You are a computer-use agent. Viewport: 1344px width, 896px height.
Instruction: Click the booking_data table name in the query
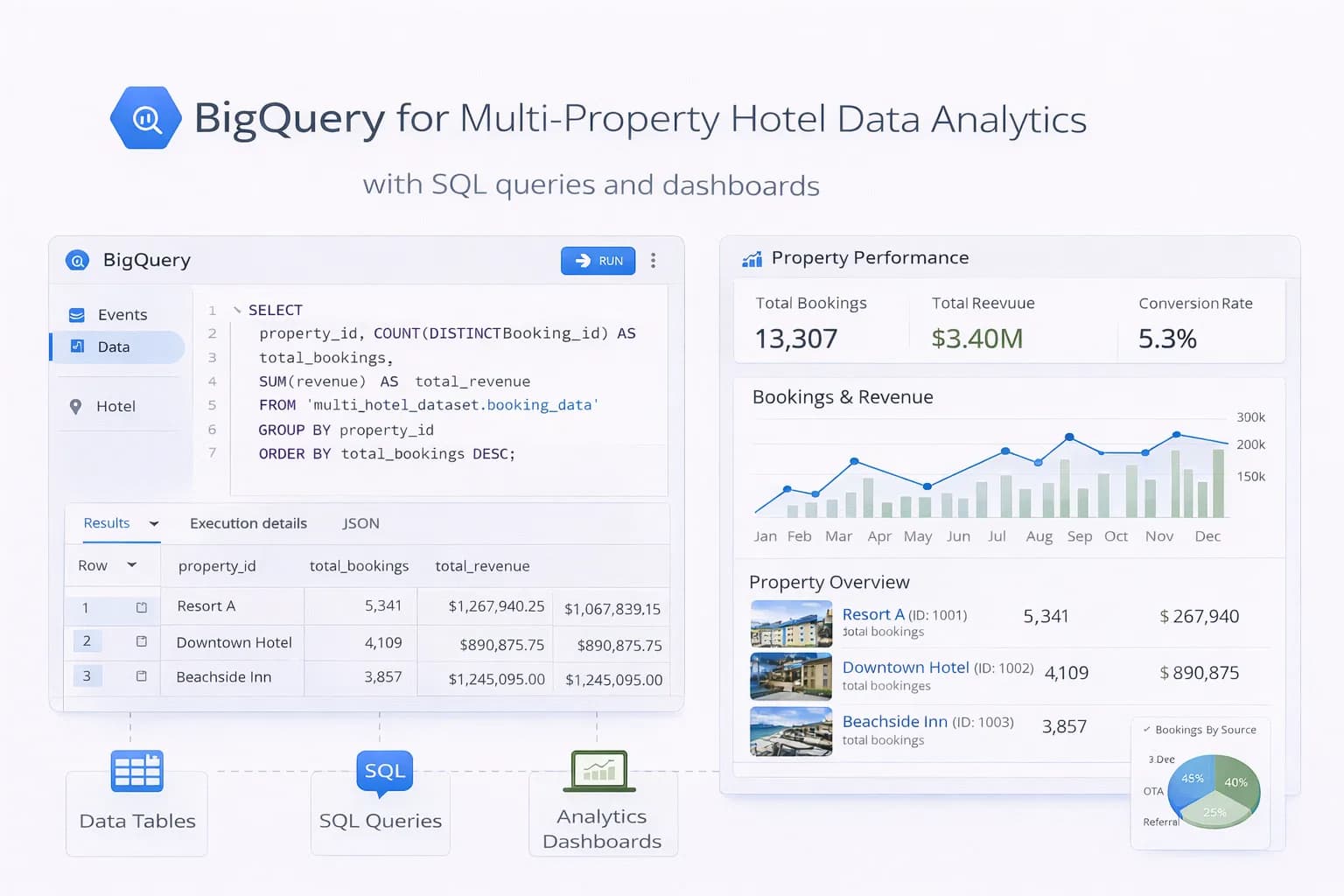pyautogui.click(x=539, y=405)
